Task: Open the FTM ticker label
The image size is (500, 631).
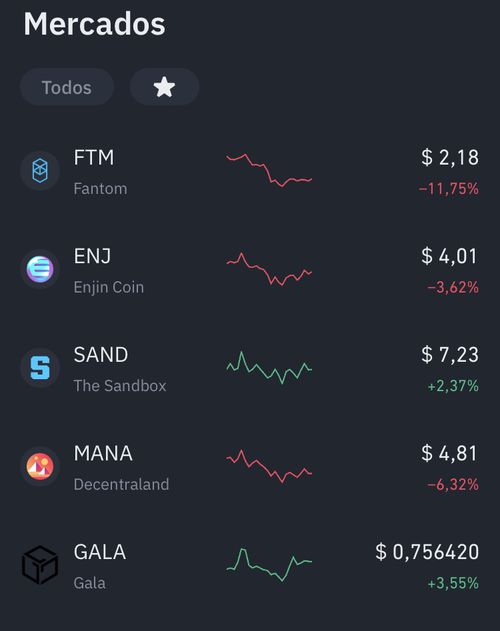Action: pyautogui.click(x=94, y=157)
